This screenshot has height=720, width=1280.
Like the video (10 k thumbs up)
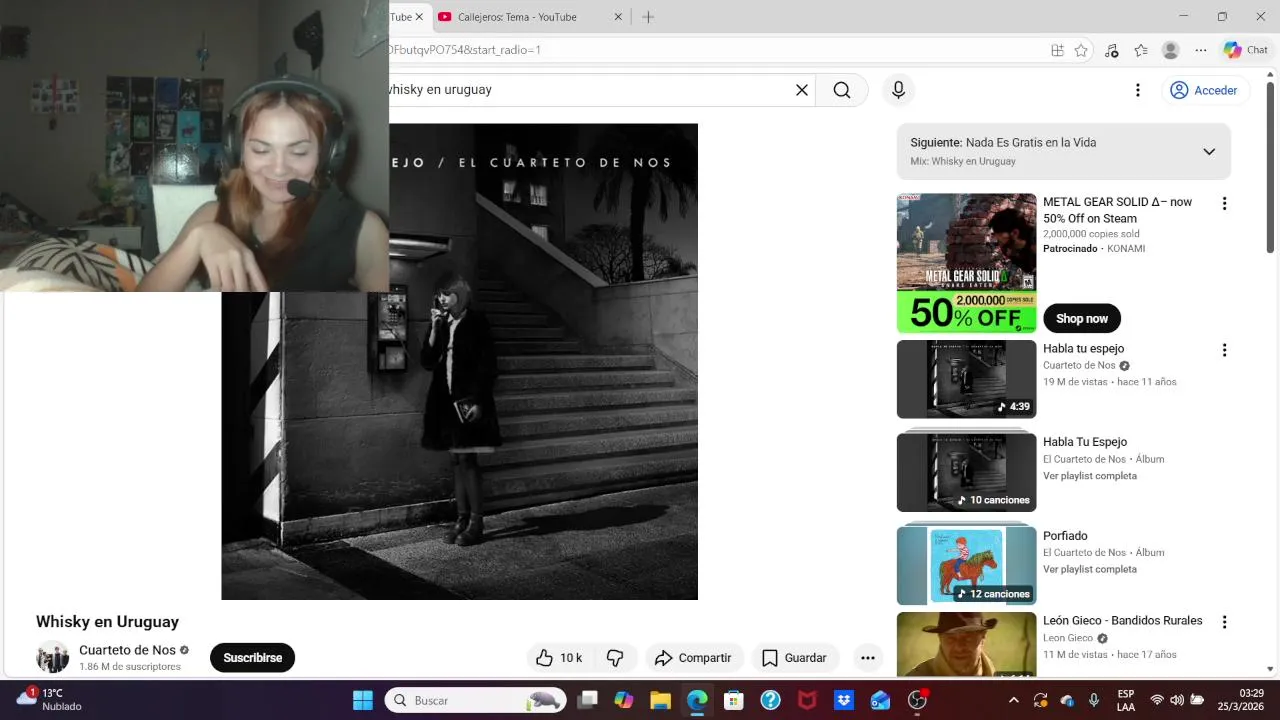coord(558,658)
